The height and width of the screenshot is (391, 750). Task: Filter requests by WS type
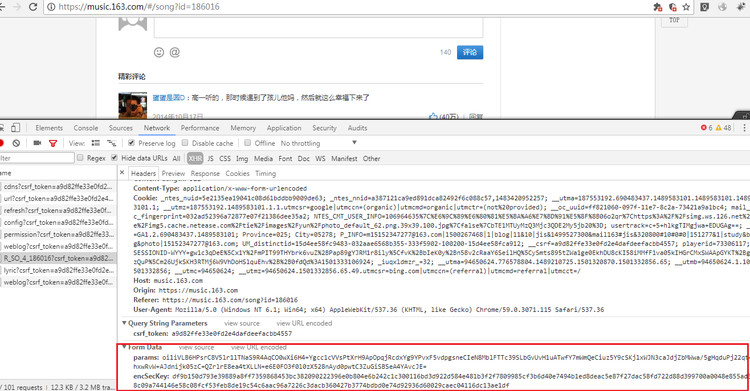[320, 158]
